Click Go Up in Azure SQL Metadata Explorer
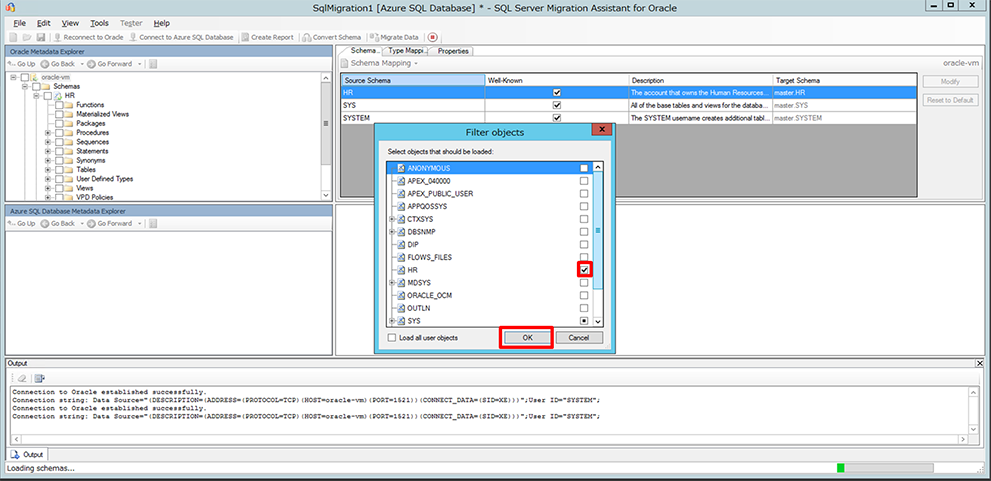The height and width of the screenshot is (481, 991). 22,223
